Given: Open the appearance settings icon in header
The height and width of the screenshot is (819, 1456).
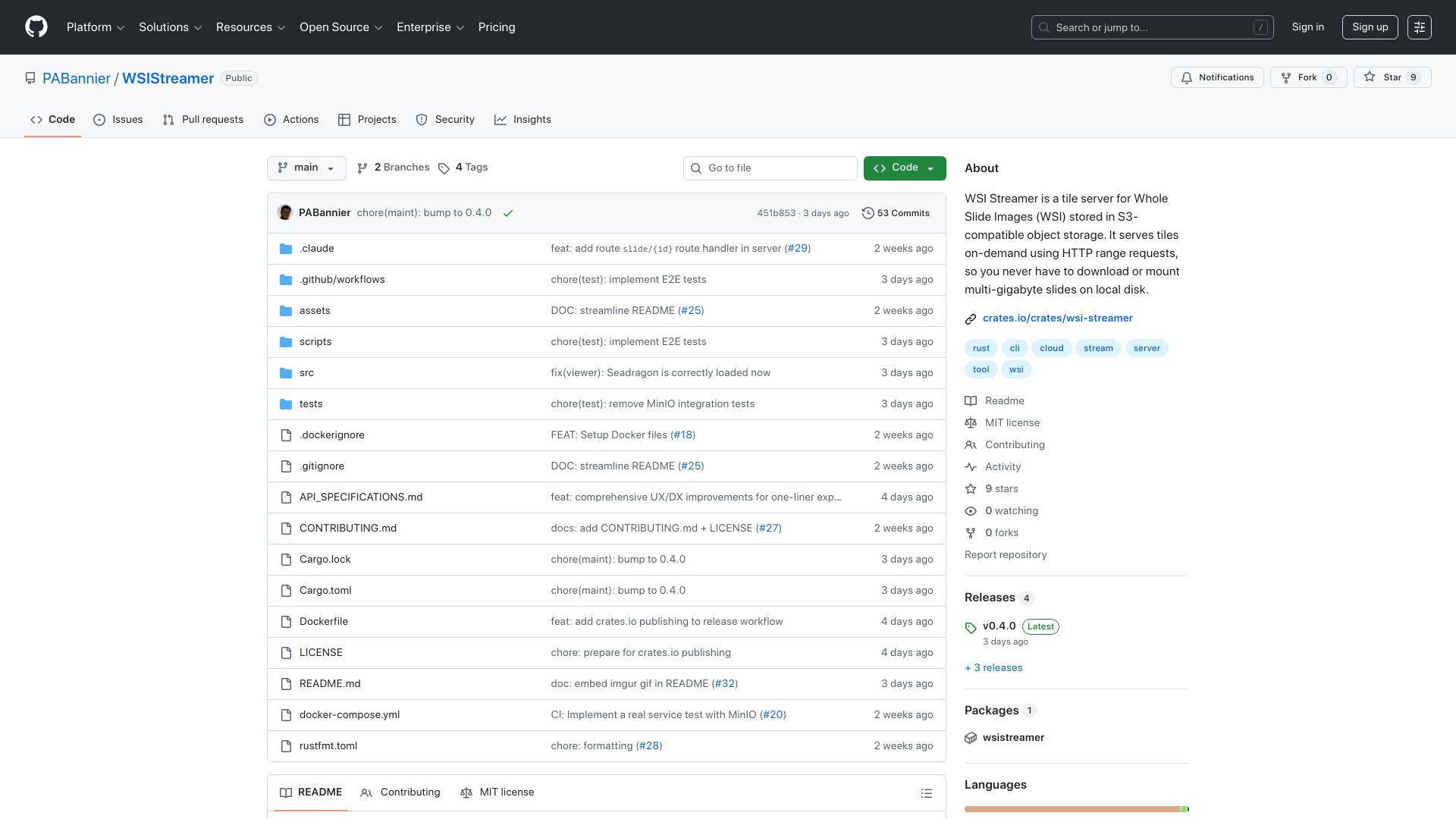Looking at the screenshot, I should 1419,27.
